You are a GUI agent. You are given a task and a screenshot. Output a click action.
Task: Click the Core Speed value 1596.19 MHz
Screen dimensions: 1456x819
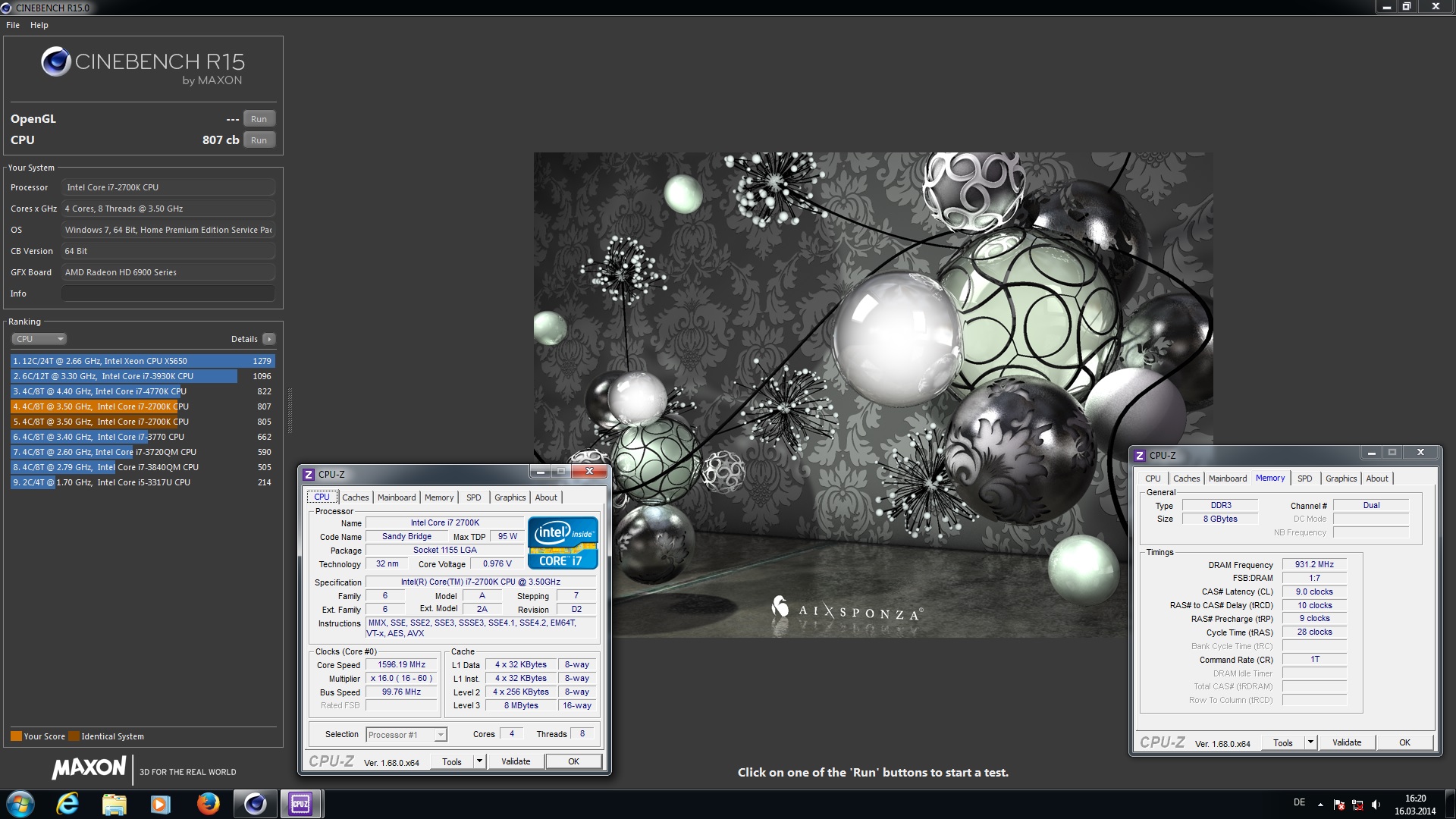(402, 664)
